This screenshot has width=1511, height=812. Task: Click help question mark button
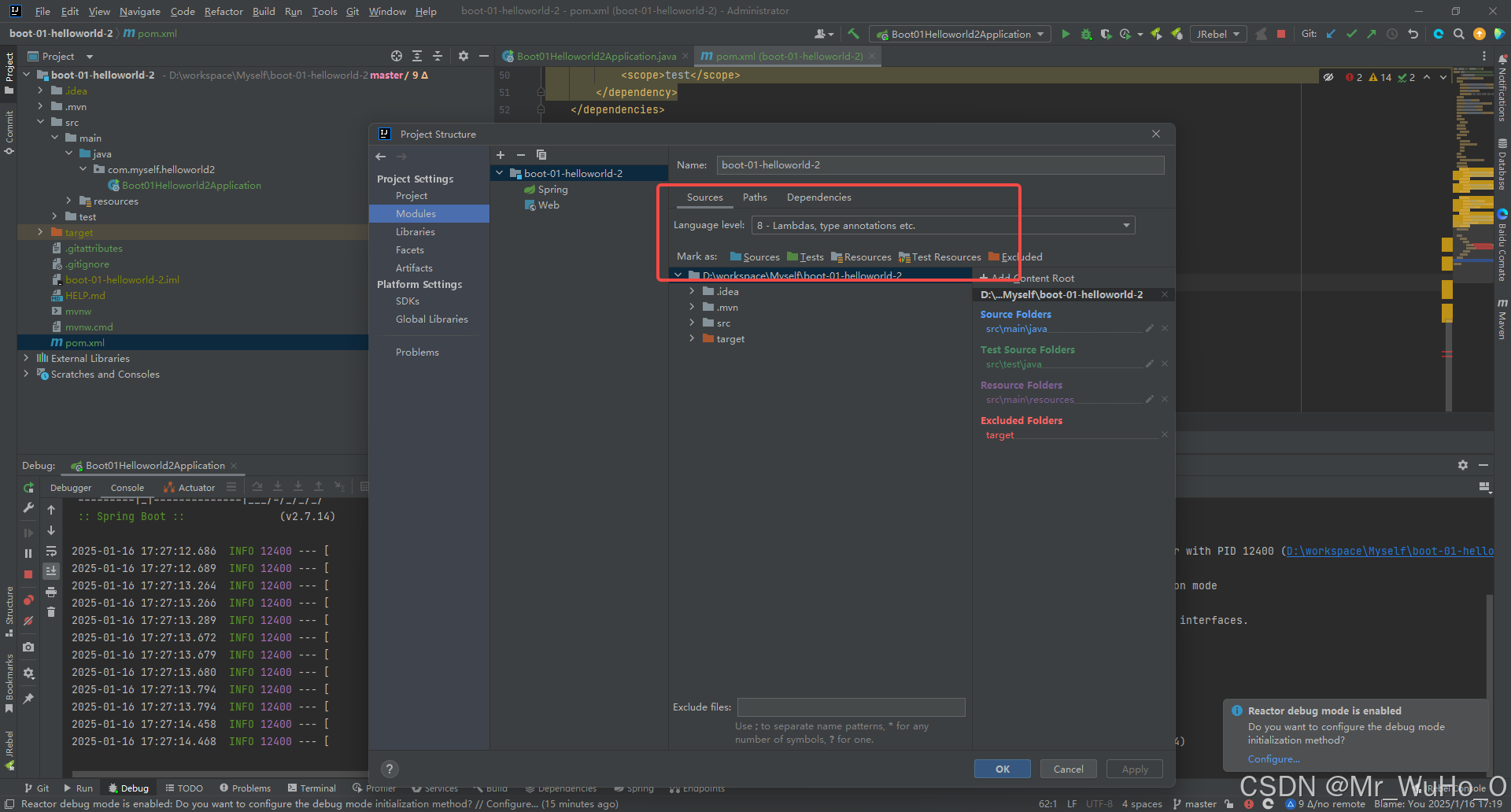(390, 769)
